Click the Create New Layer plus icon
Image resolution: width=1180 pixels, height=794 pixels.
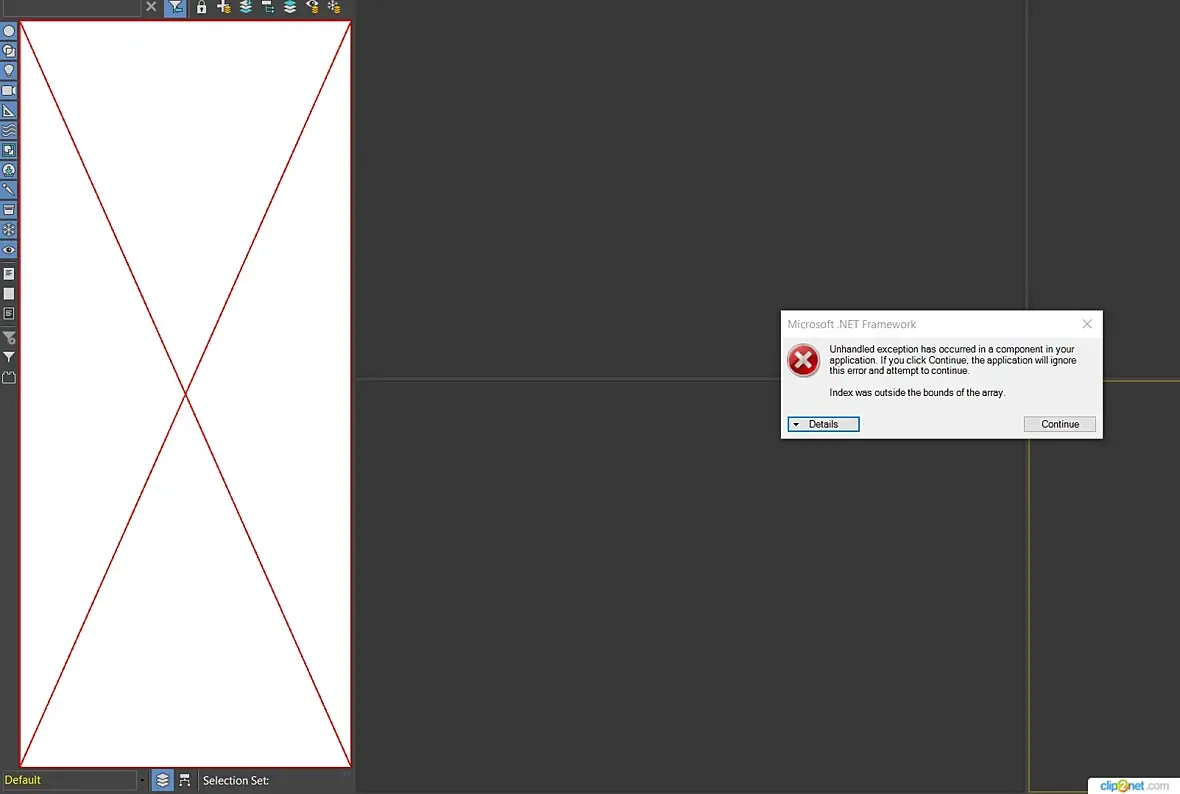(224, 8)
